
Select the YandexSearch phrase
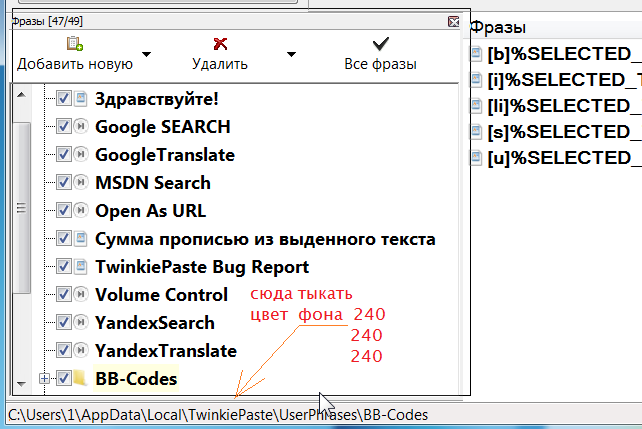click(155, 323)
